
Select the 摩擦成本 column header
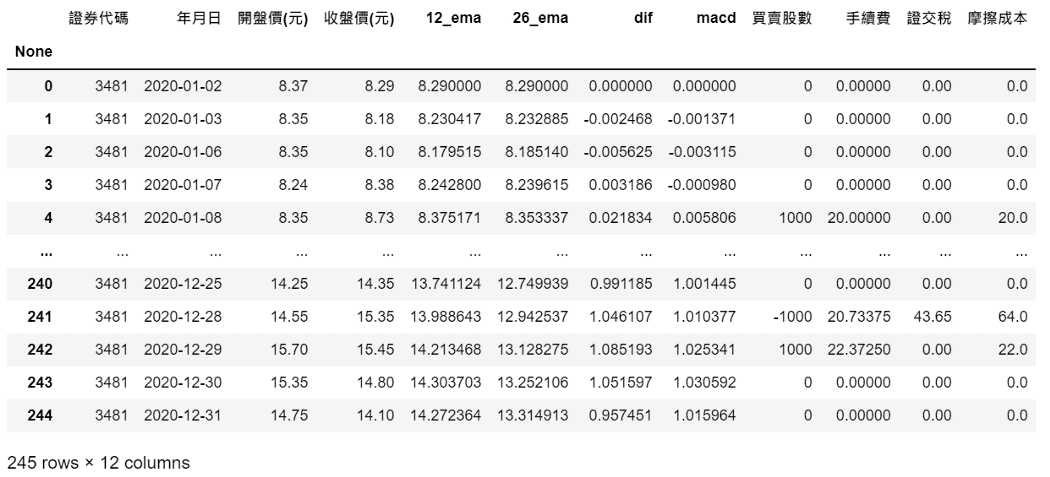point(997,19)
